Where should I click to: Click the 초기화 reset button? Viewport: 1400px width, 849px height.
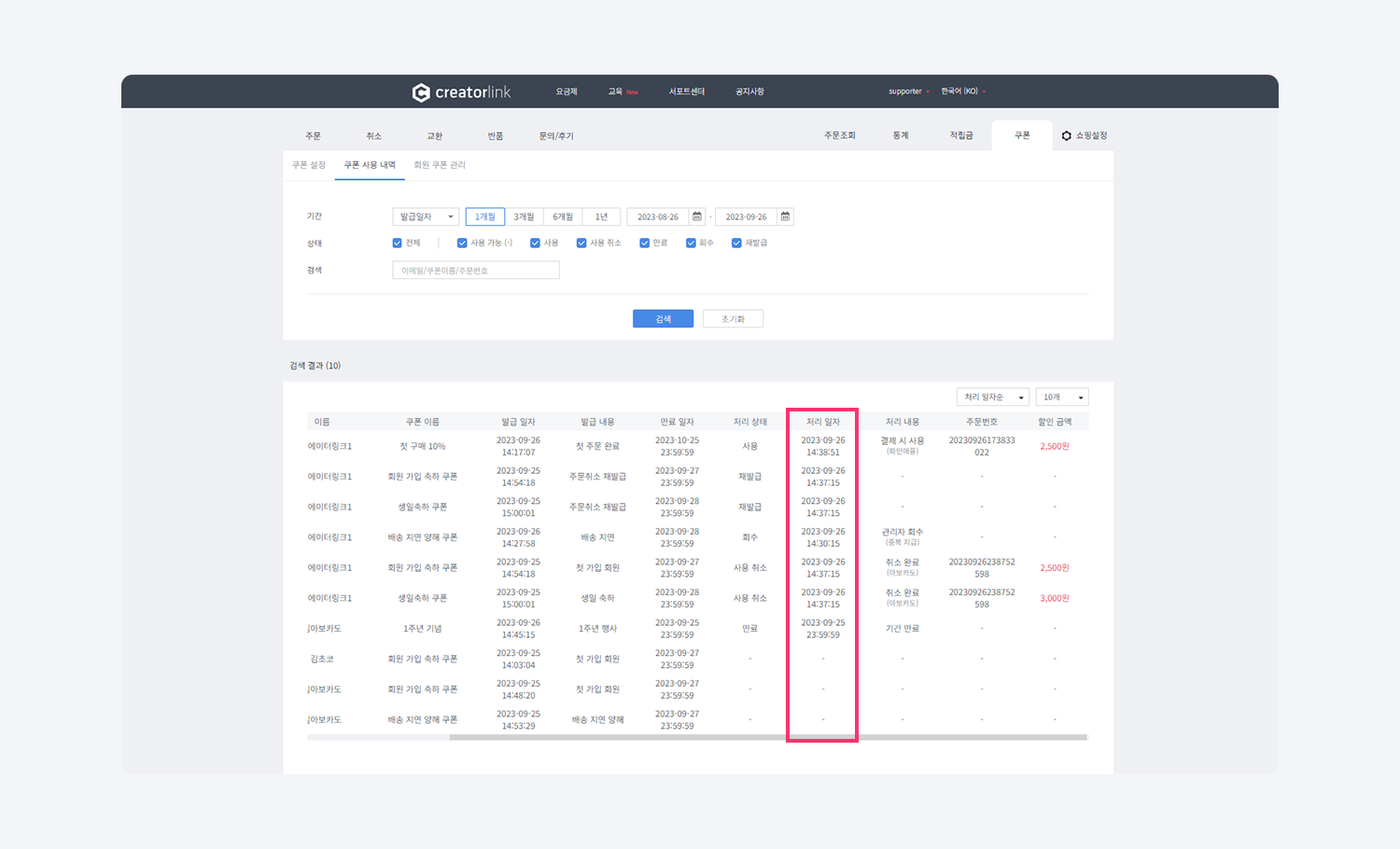tap(733, 319)
